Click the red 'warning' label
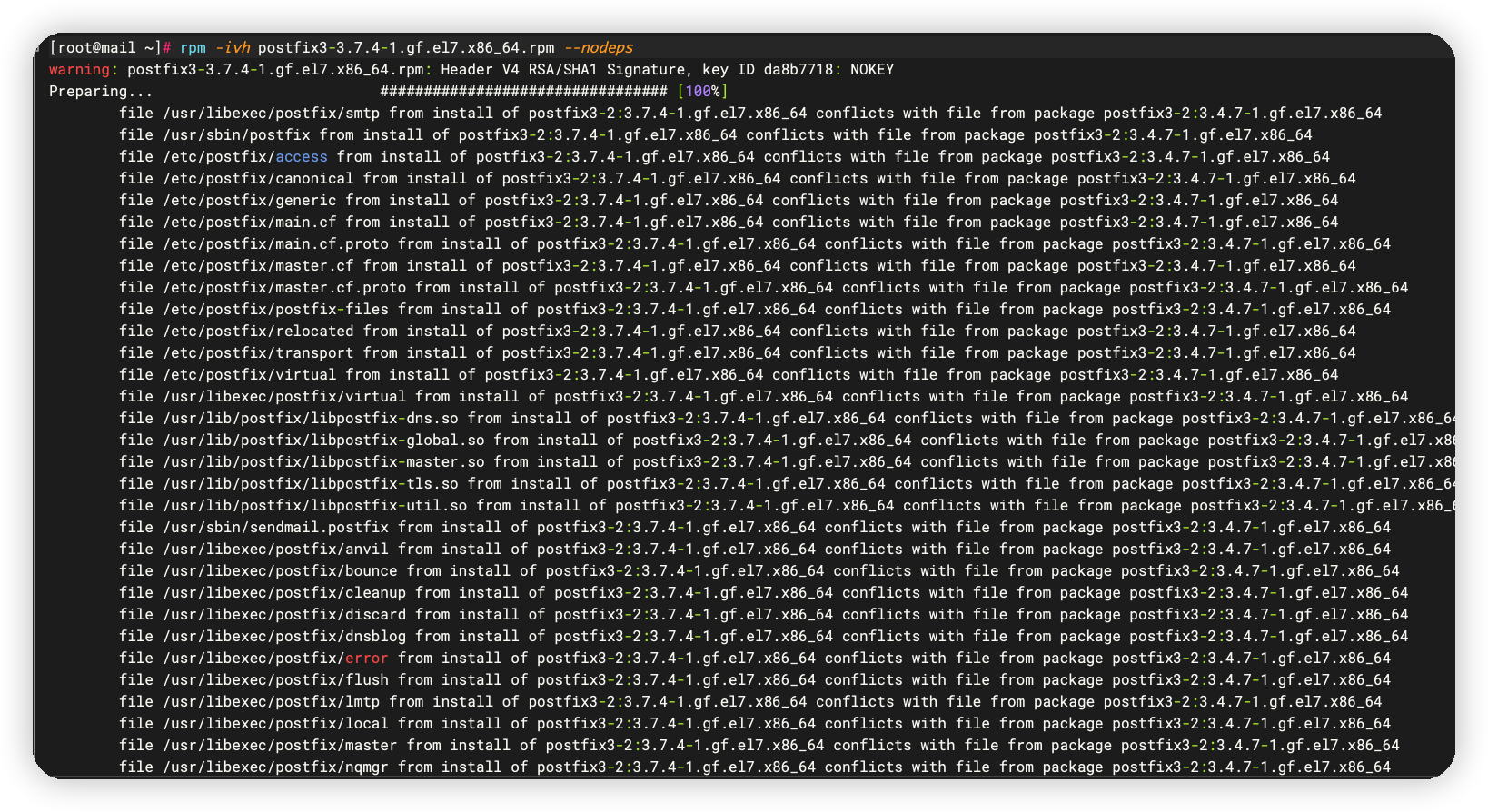This screenshot has width=1488, height=812. (80, 69)
